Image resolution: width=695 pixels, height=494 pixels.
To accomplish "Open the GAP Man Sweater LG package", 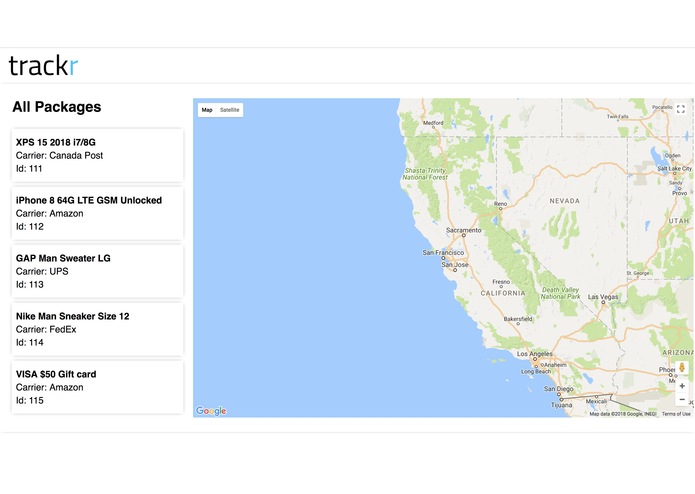I will pyautogui.click(x=98, y=271).
